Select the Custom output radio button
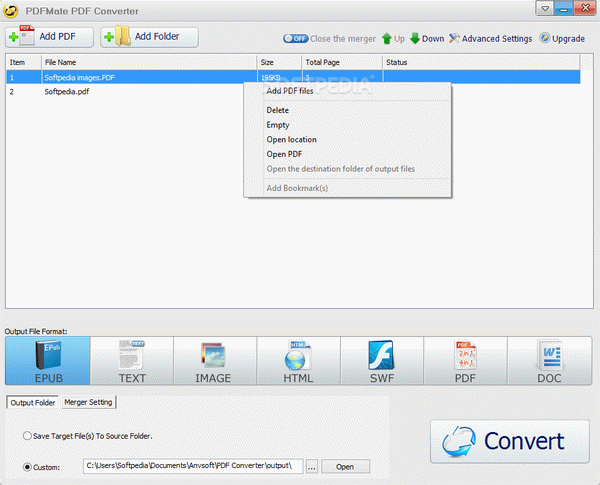Image resolution: width=600 pixels, height=485 pixels. coord(27,467)
